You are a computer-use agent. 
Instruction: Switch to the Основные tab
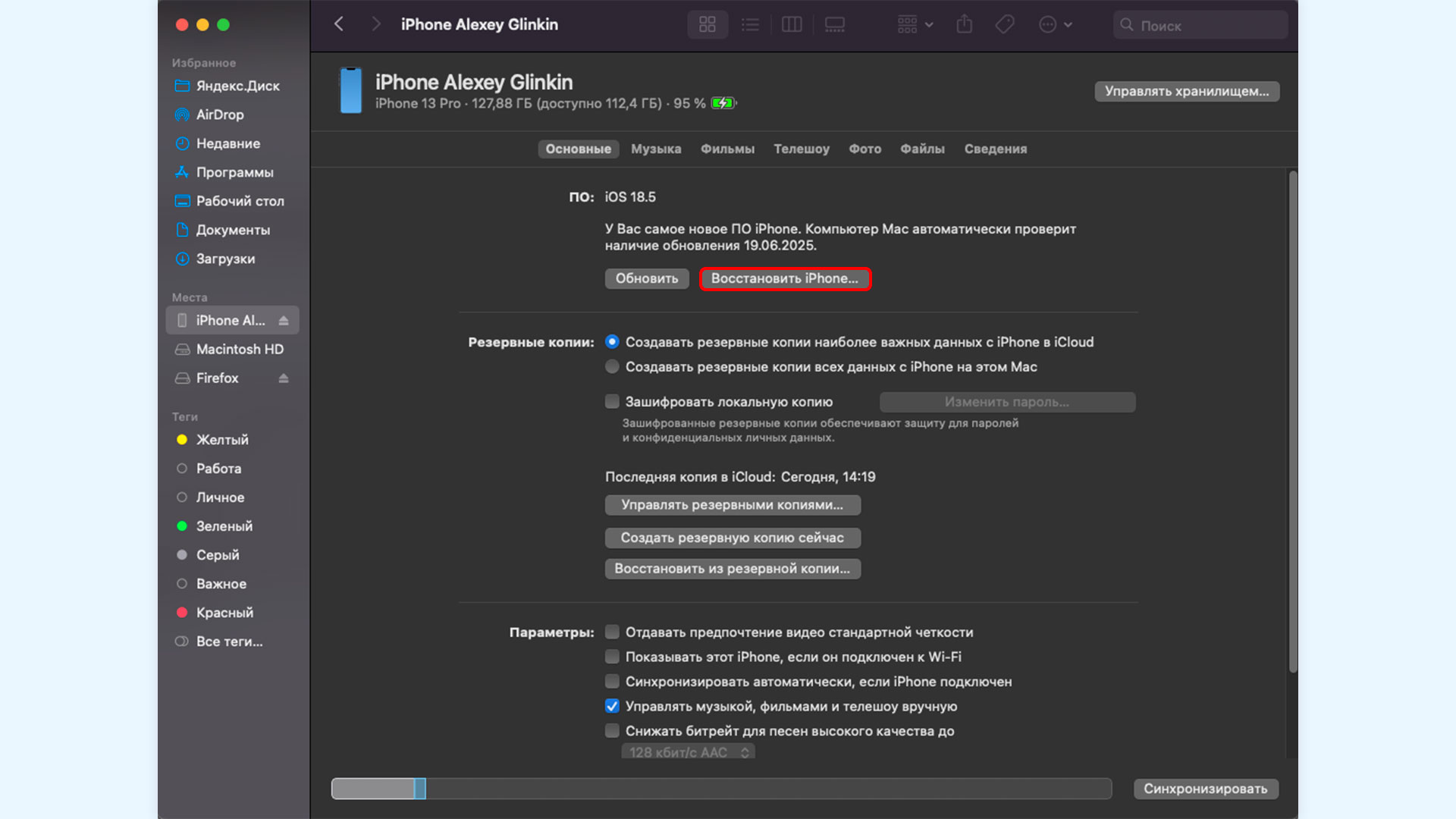(x=578, y=149)
